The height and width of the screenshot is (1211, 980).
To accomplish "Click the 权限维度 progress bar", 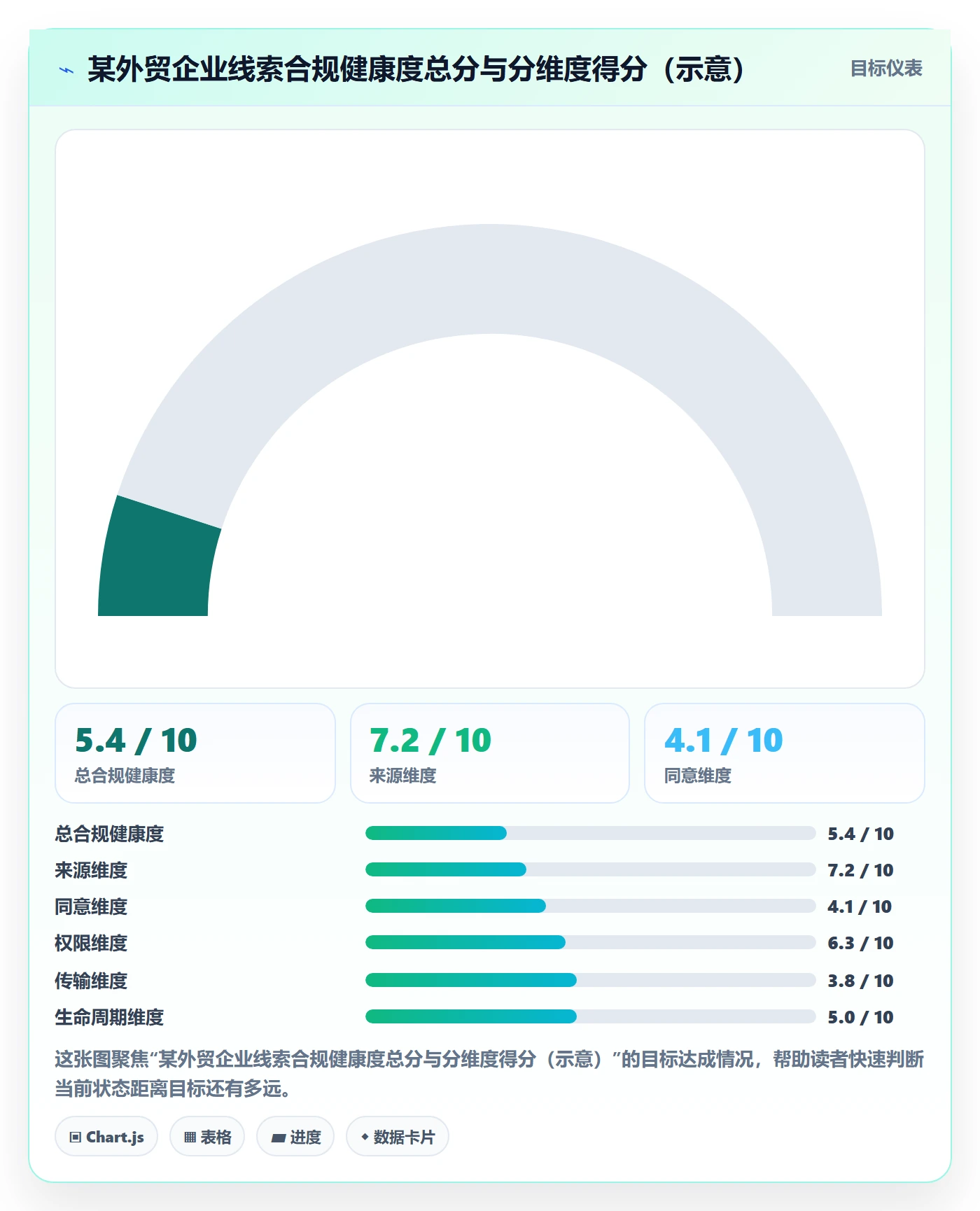I will coord(590,942).
